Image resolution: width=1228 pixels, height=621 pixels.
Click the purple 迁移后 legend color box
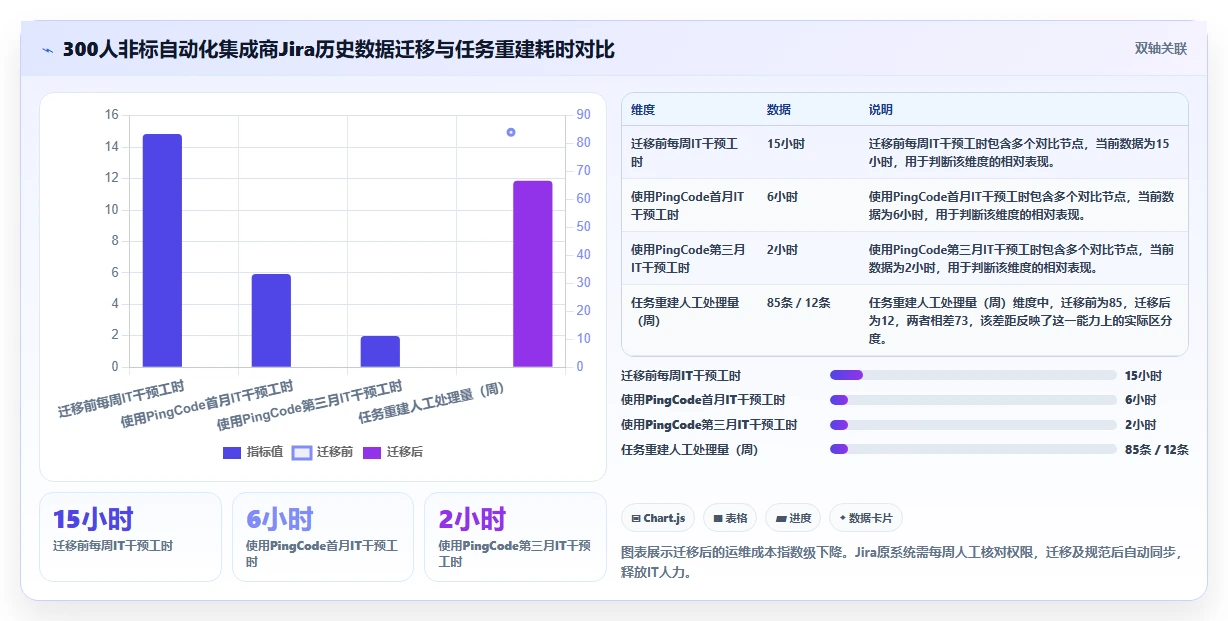[x=371, y=452]
